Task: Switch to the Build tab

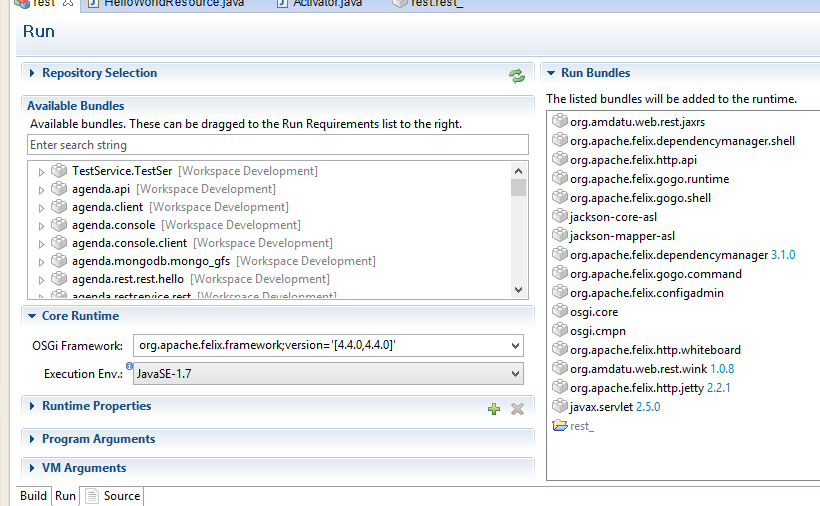Action: point(33,496)
